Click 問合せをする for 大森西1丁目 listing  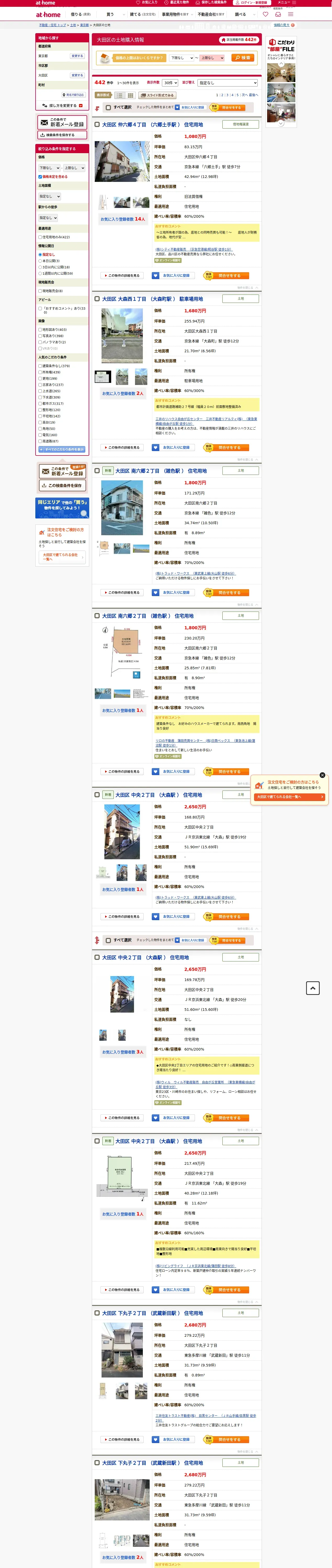click(226, 447)
